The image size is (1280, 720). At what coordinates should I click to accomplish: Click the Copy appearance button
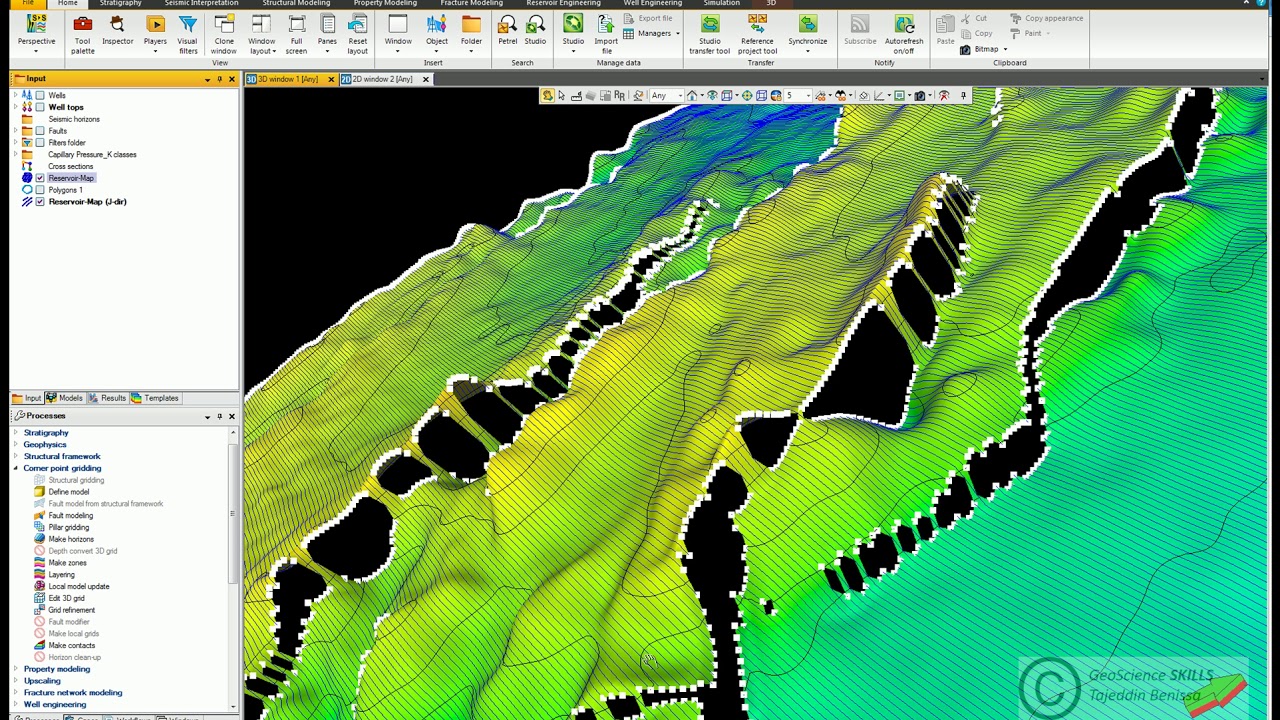tap(1047, 18)
